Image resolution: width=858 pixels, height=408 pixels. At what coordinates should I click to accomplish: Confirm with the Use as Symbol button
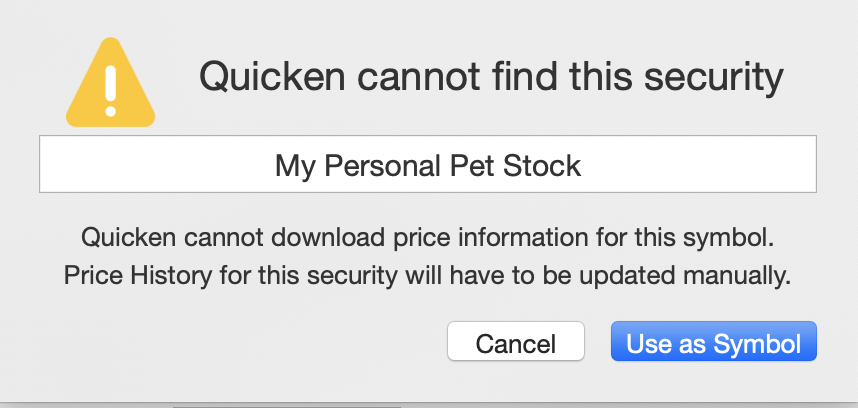[x=714, y=341]
